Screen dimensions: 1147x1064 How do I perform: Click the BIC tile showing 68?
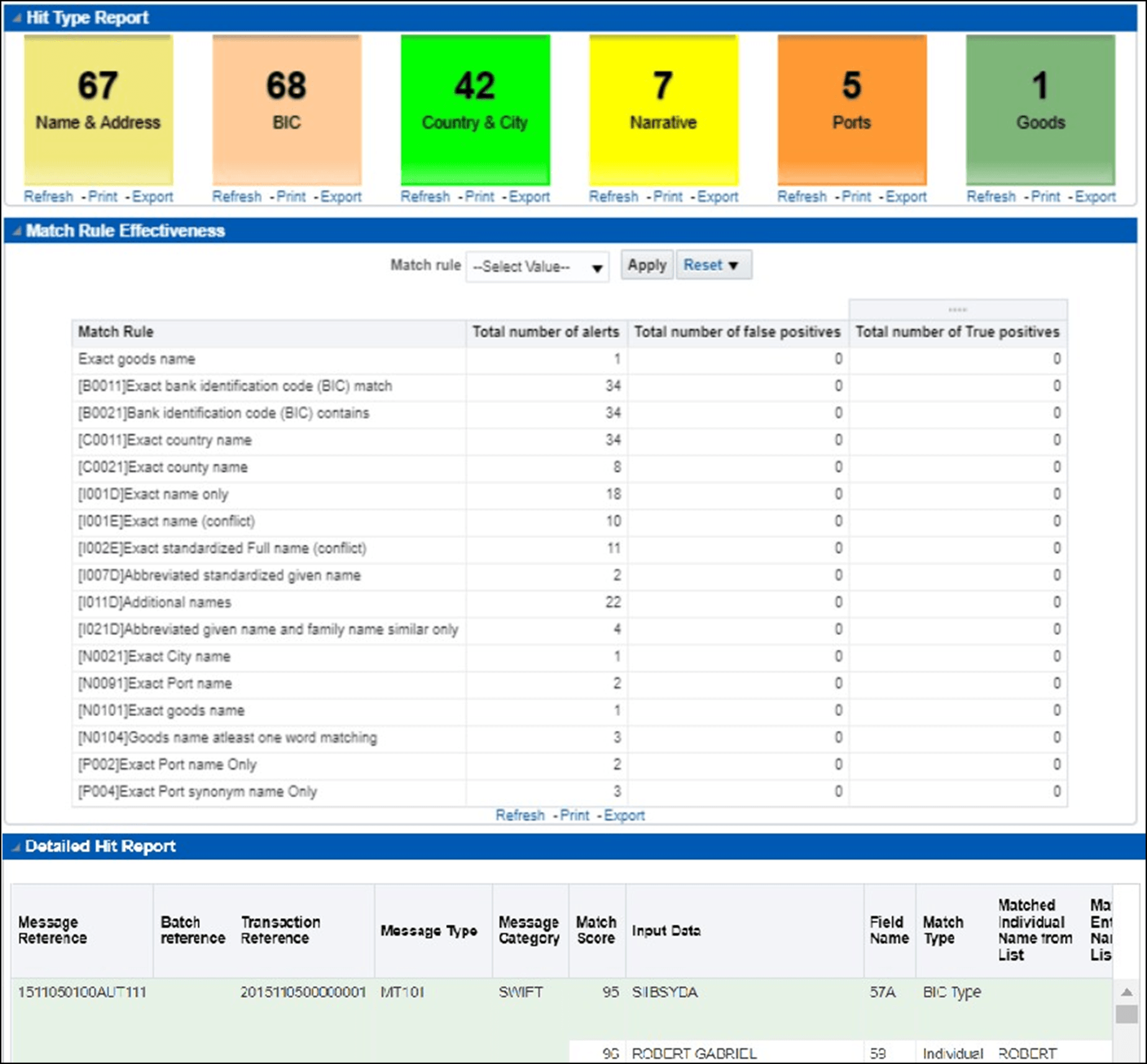click(287, 112)
